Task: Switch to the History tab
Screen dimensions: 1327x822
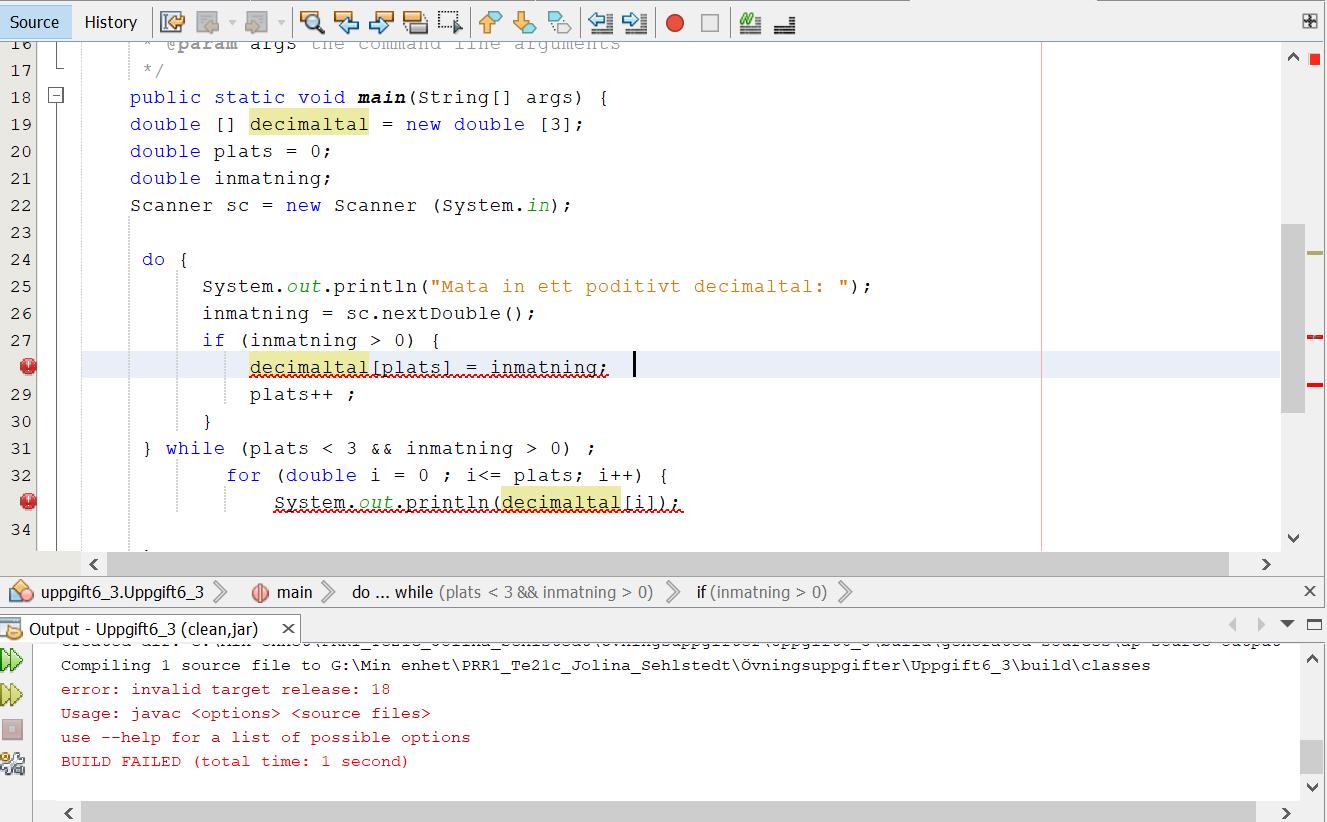Action: 110,22
